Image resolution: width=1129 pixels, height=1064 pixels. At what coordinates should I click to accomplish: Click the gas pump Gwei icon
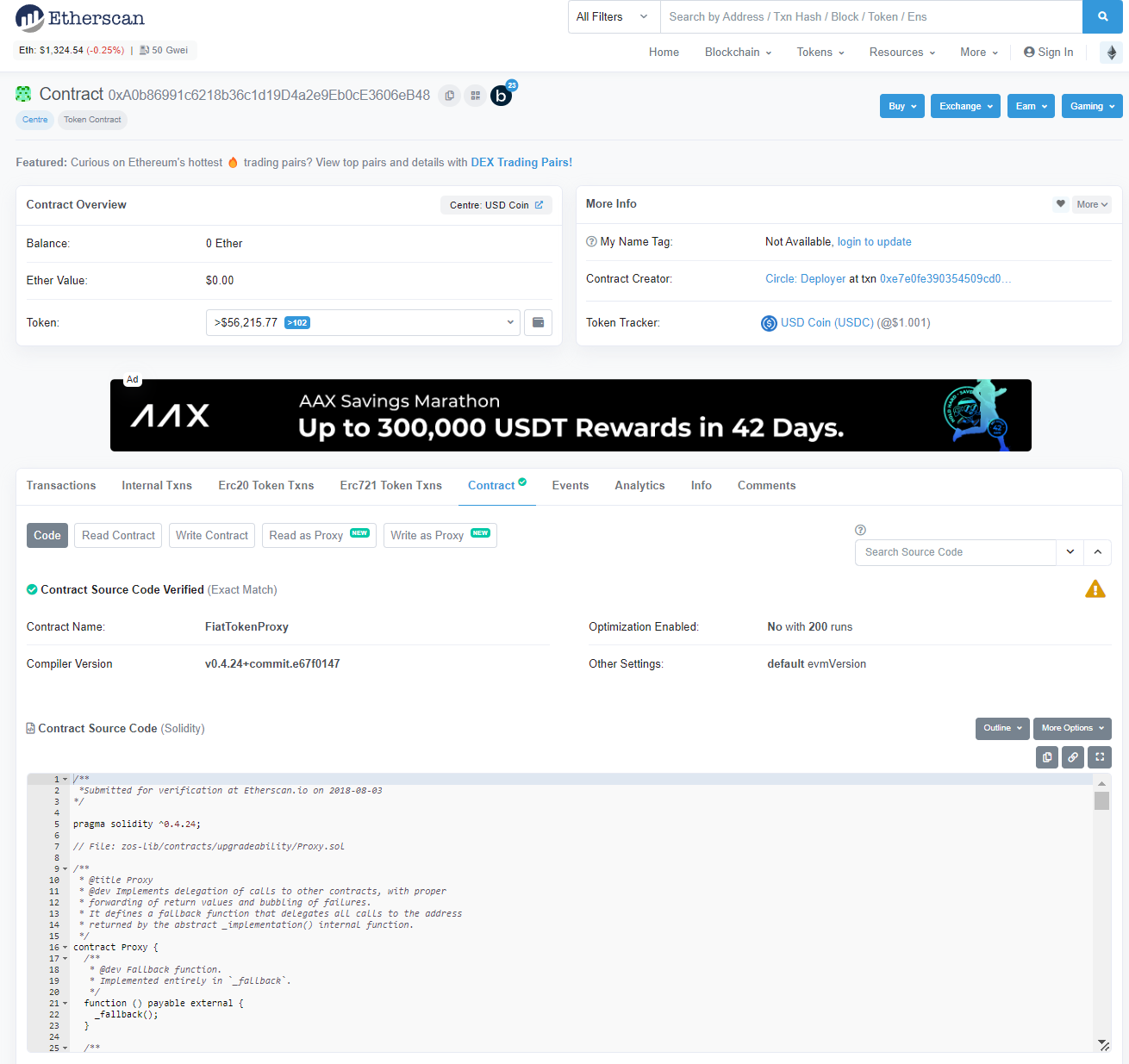[144, 50]
